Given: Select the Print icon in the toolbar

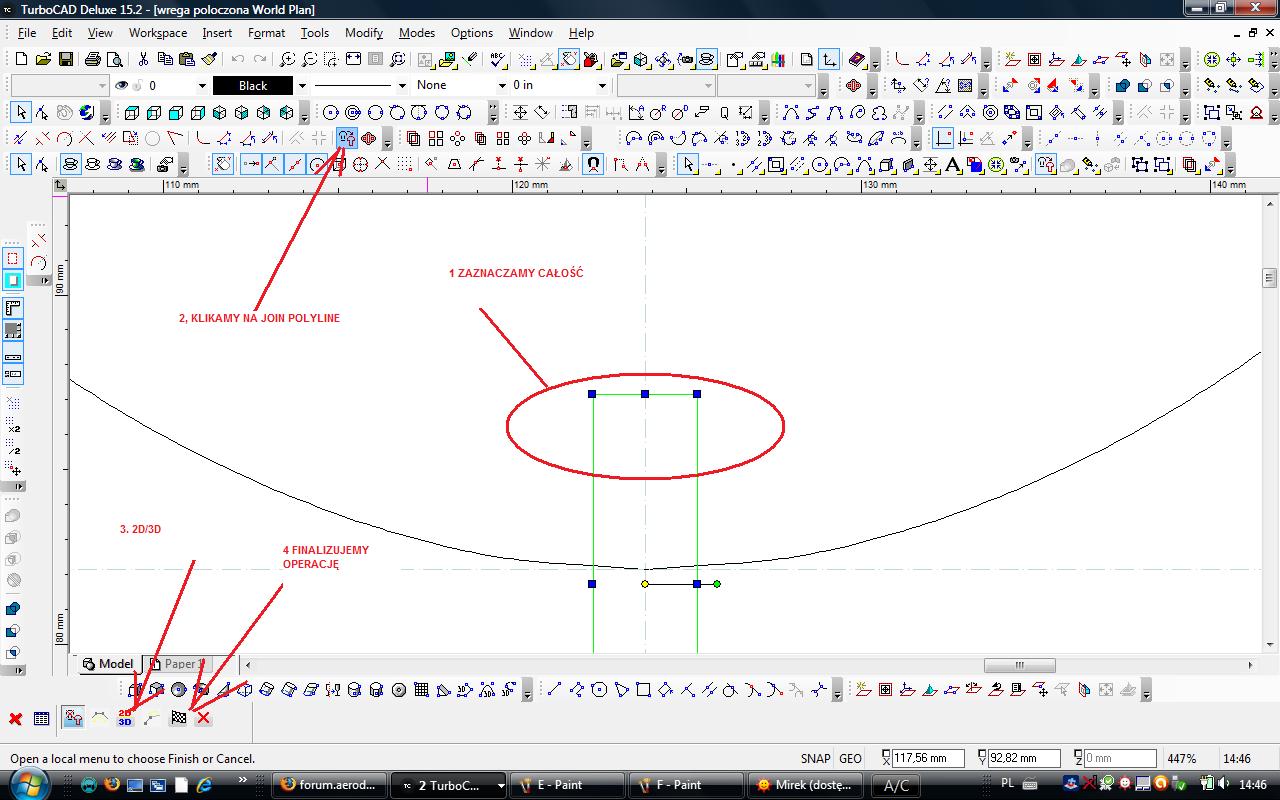Looking at the screenshot, I should 93,60.
